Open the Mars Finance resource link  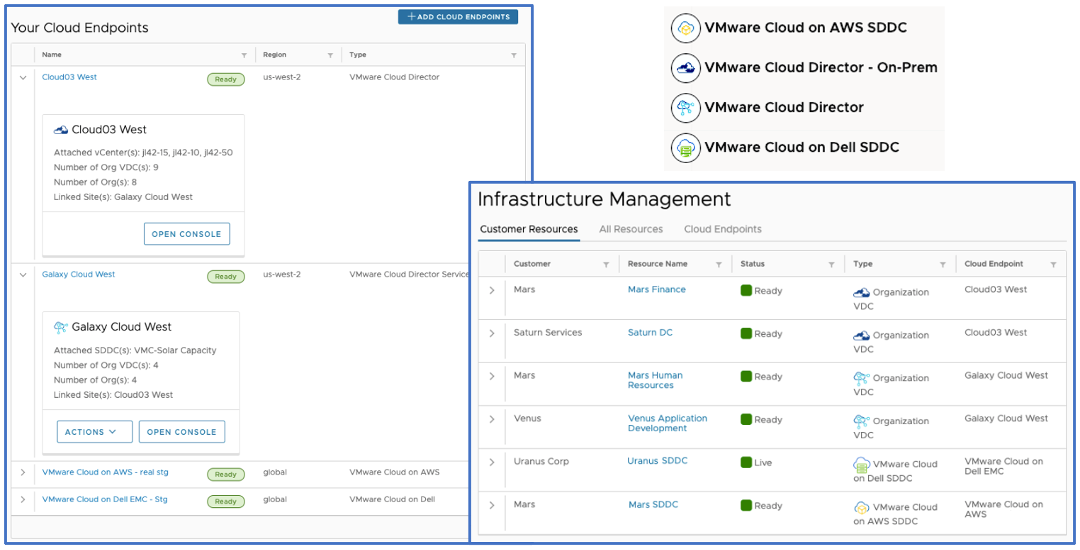pyautogui.click(x=656, y=290)
